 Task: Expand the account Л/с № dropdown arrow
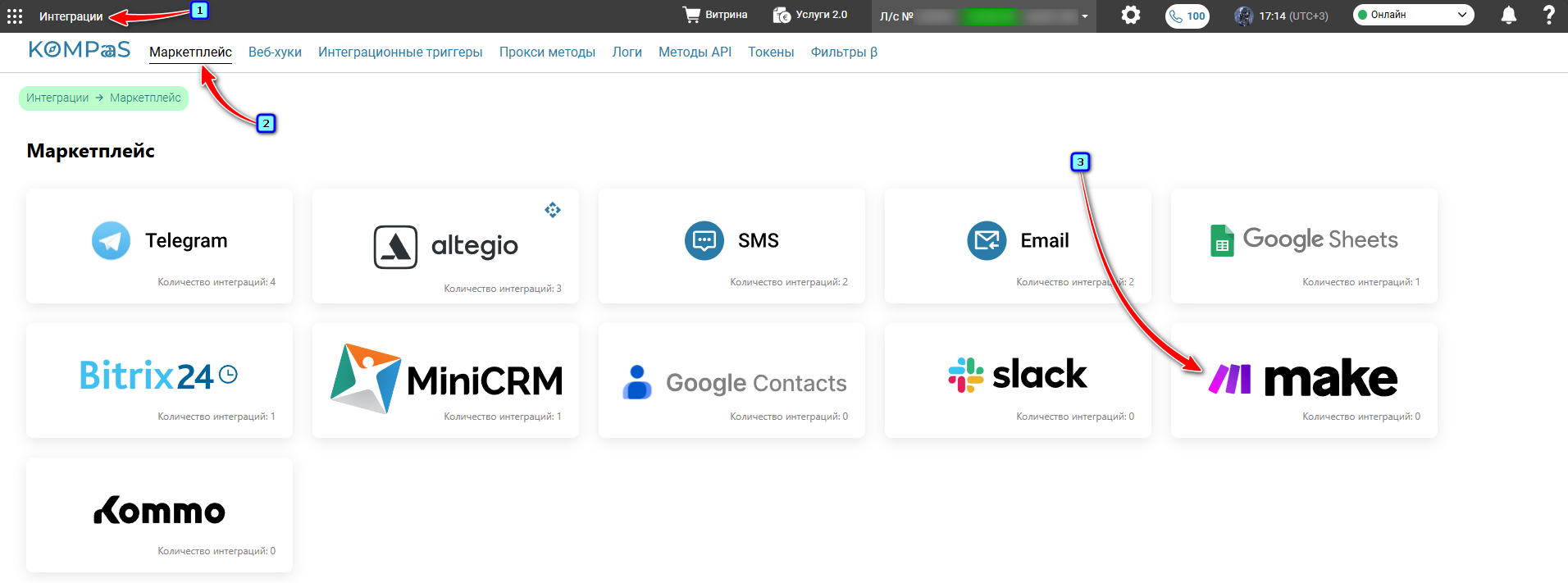click(x=1085, y=16)
